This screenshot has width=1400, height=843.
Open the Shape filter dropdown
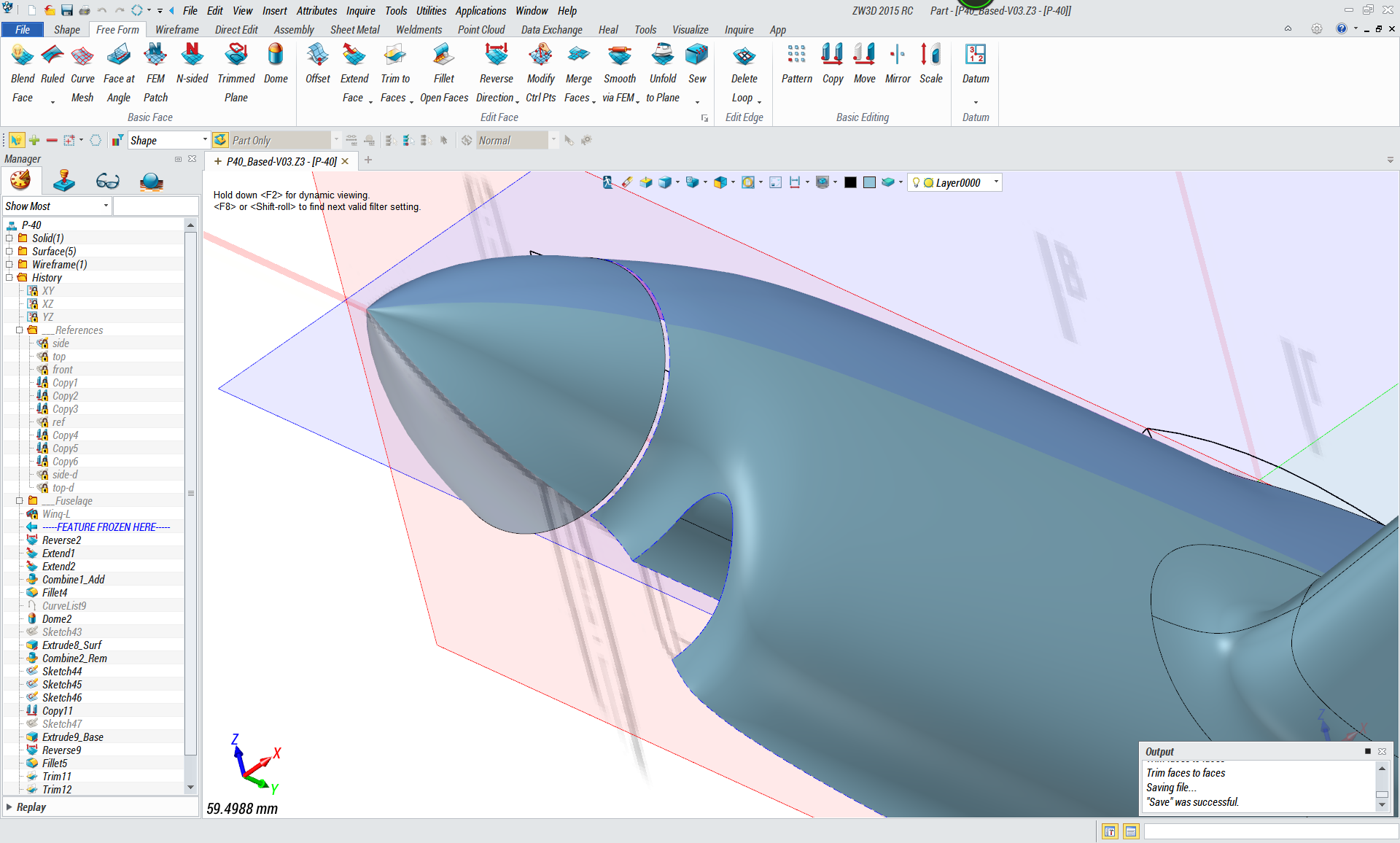(205, 140)
